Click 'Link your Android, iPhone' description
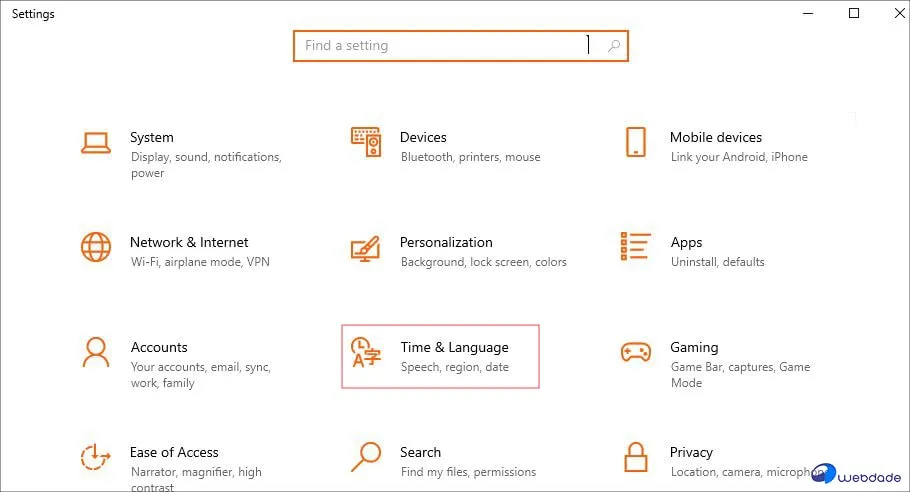The width and height of the screenshot is (910, 492). pyautogui.click(x=739, y=157)
